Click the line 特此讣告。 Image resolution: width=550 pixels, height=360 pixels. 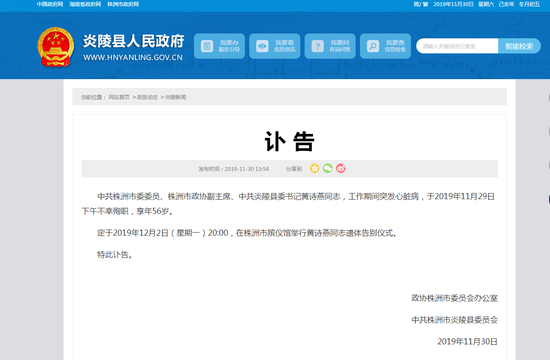pyautogui.click(x=115, y=255)
